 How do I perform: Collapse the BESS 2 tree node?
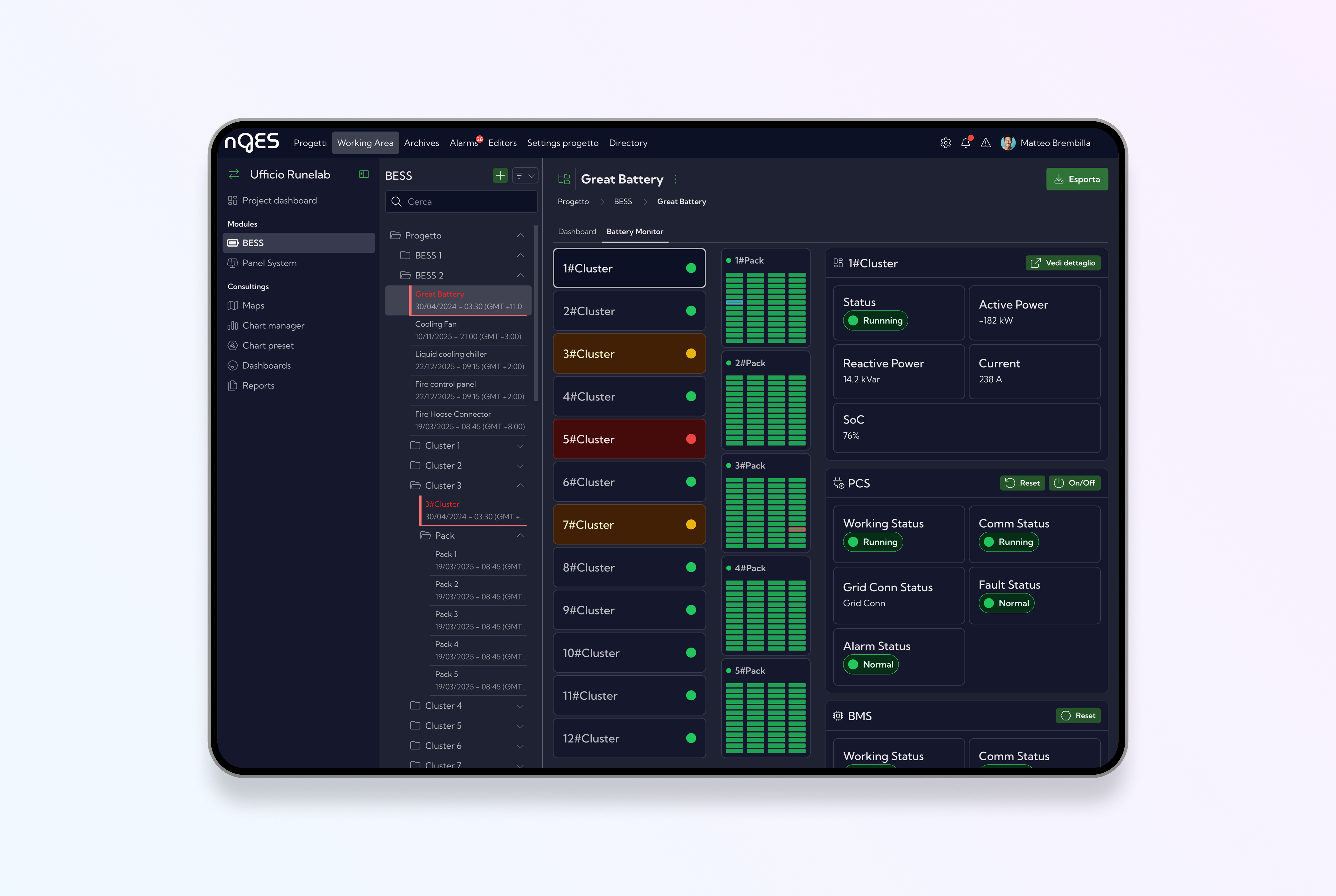[520, 275]
